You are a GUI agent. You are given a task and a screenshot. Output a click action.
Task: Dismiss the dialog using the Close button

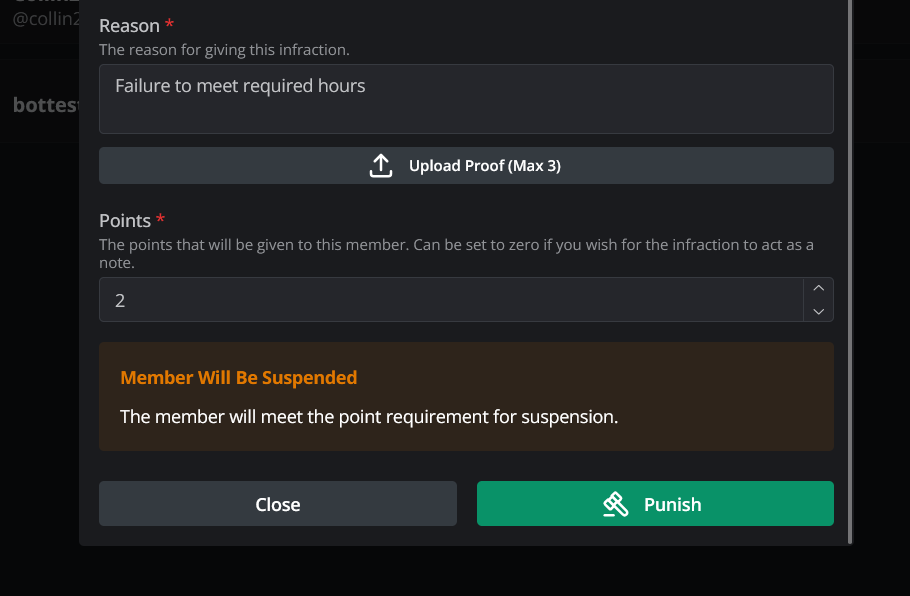(x=277, y=504)
